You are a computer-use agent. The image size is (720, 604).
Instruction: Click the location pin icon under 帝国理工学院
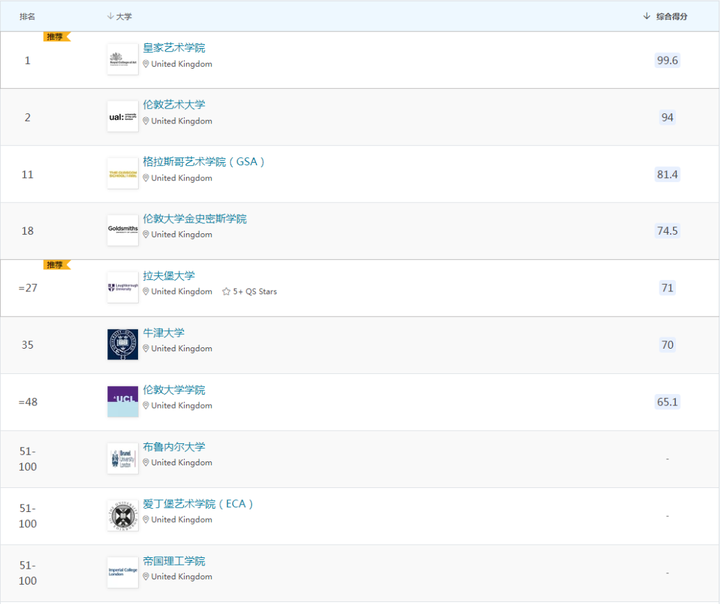click(146, 576)
